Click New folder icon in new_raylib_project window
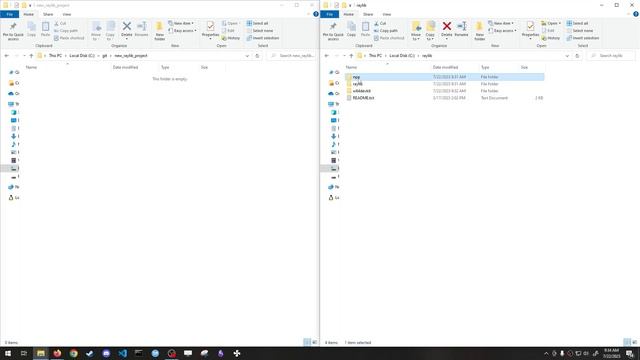The width and height of the screenshot is (640, 360). point(160,27)
